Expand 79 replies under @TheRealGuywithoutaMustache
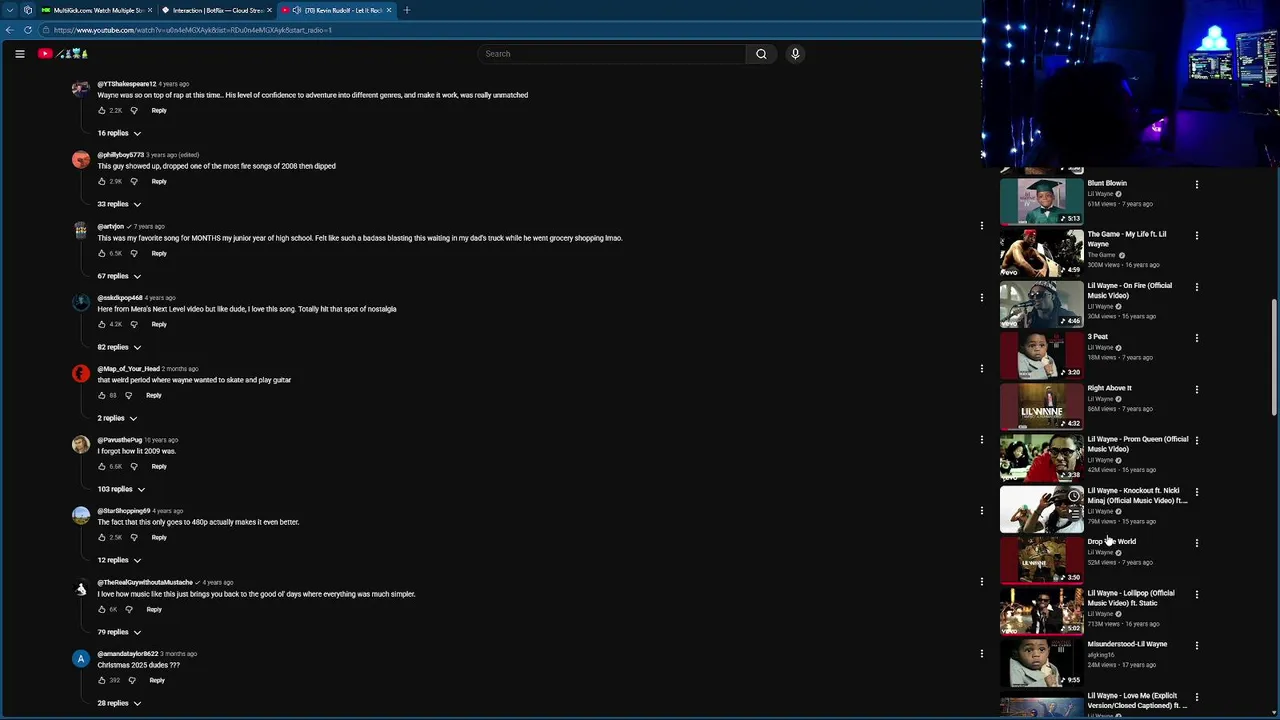Viewport: 1280px width, 720px height. tap(119, 632)
